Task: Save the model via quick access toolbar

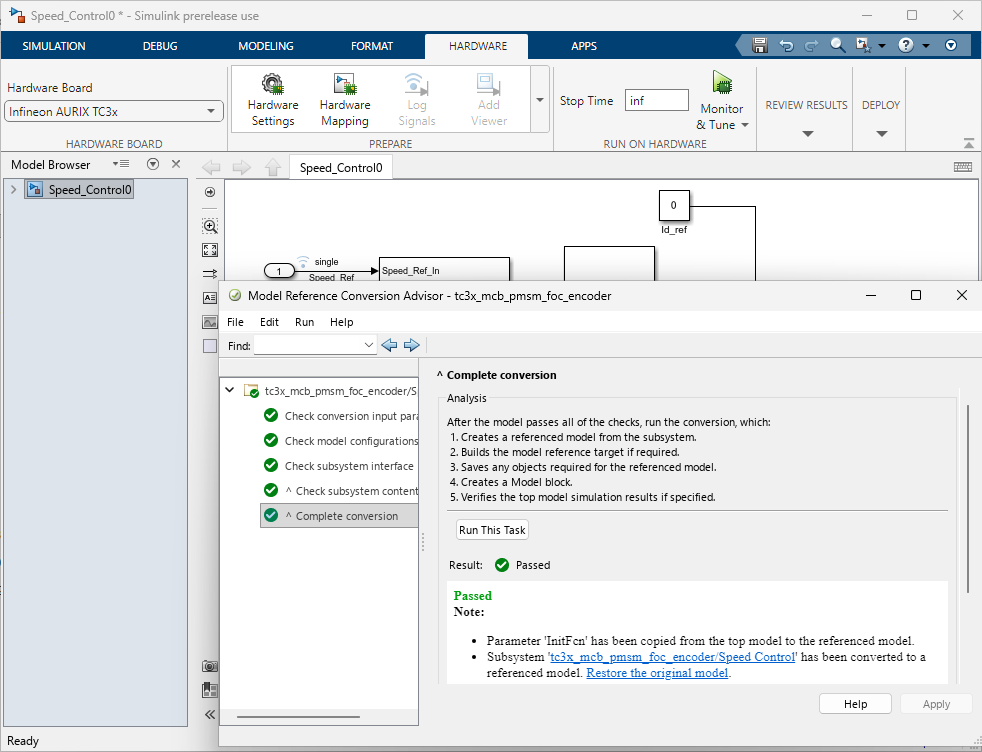Action: tap(759, 45)
